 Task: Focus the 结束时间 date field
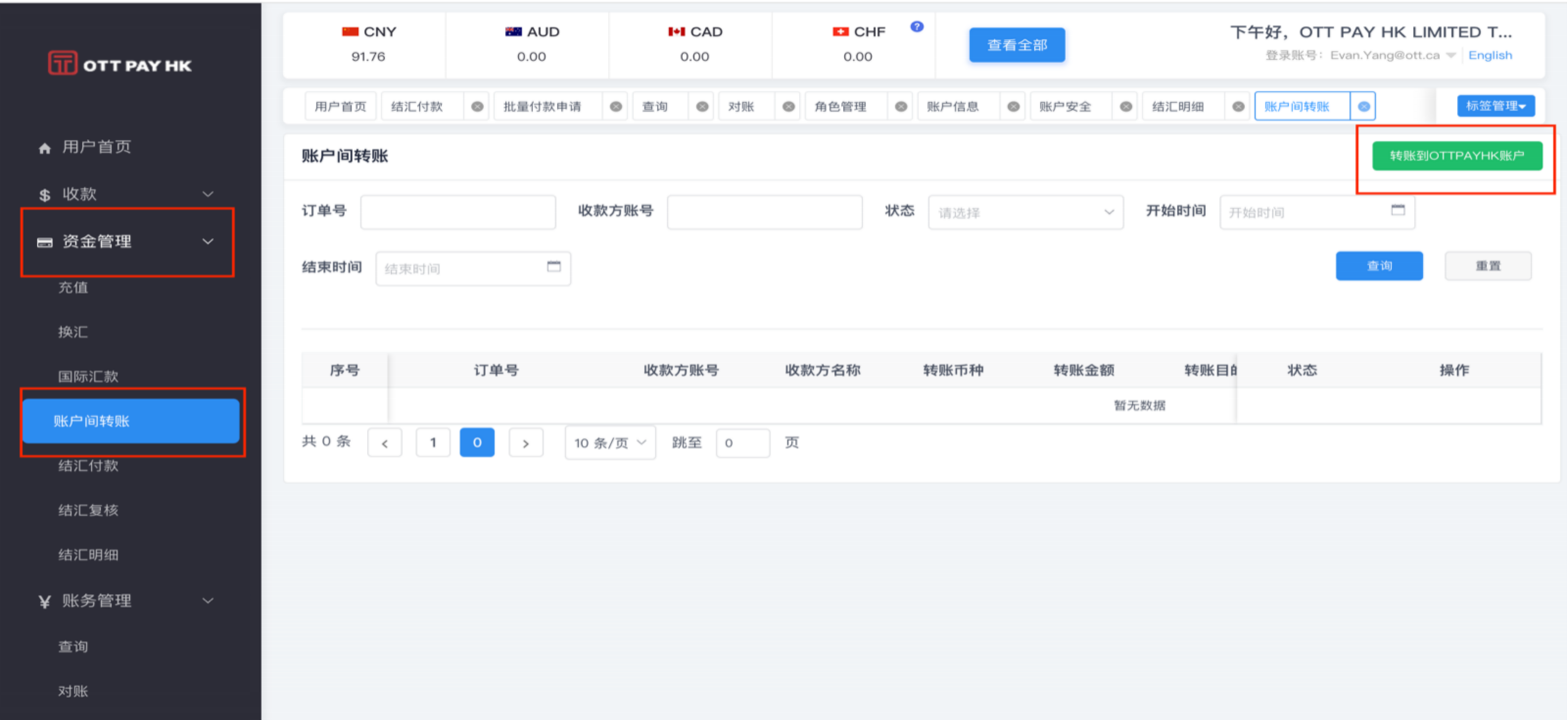pyautogui.click(x=474, y=268)
